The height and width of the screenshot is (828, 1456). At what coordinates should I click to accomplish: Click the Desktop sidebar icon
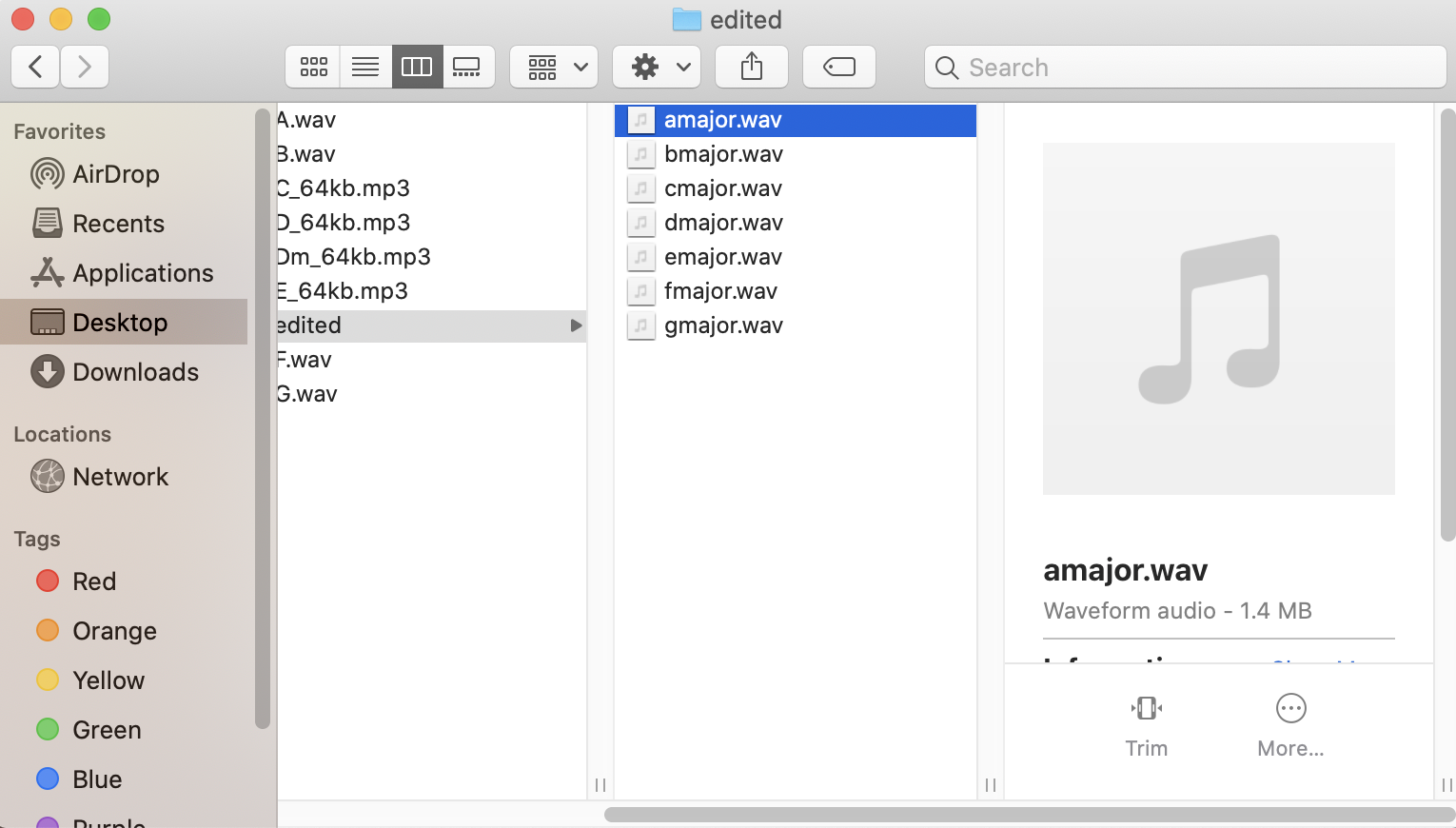coord(48,323)
